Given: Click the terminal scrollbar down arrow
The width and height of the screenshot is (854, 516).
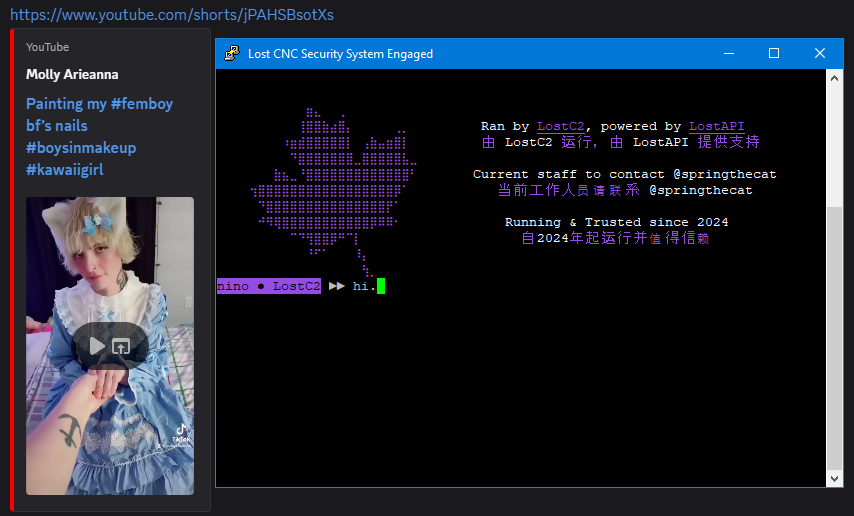Looking at the screenshot, I should pyautogui.click(x=834, y=478).
